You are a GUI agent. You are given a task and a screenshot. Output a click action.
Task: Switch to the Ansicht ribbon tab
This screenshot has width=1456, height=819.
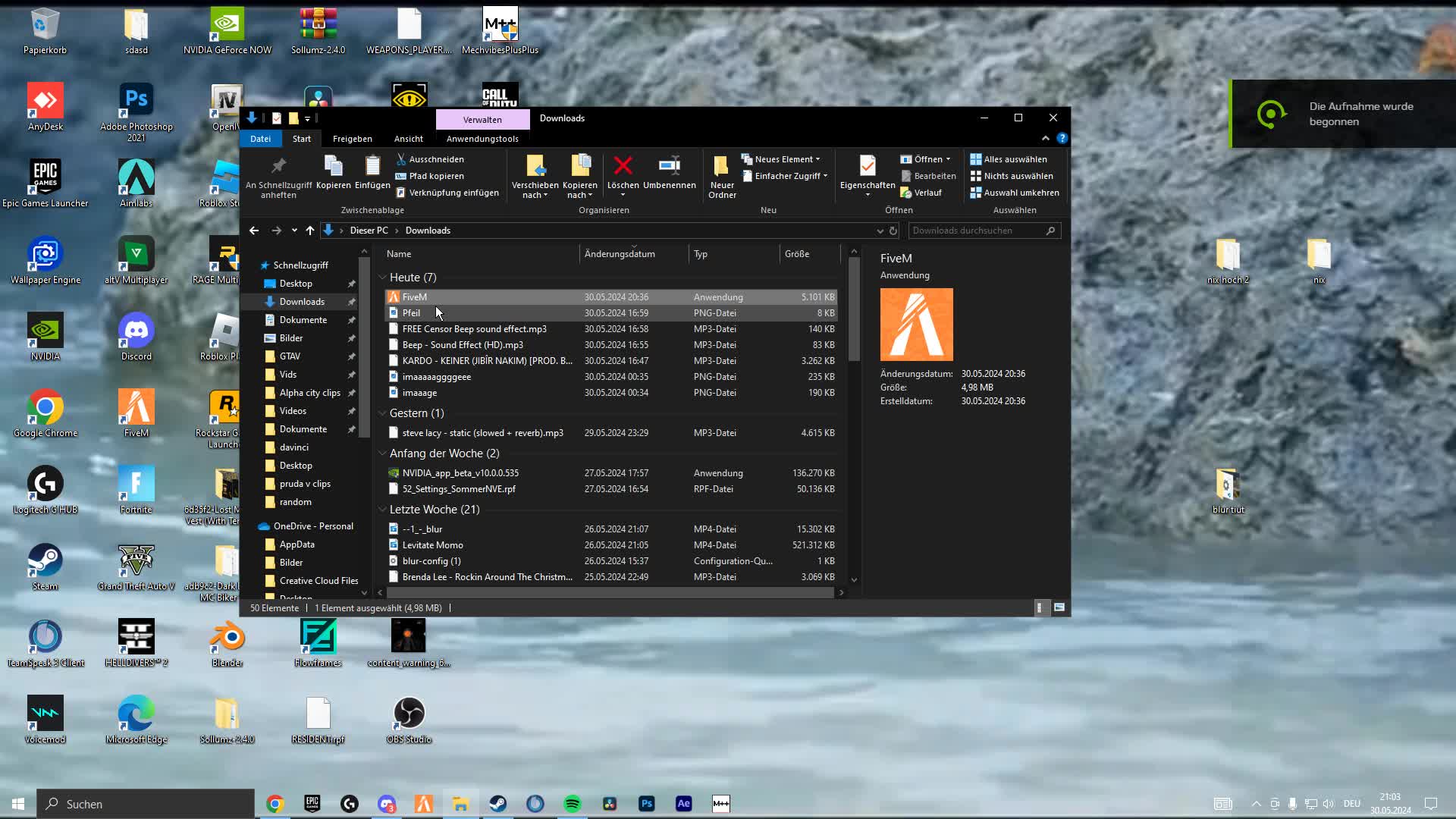(408, 138)
